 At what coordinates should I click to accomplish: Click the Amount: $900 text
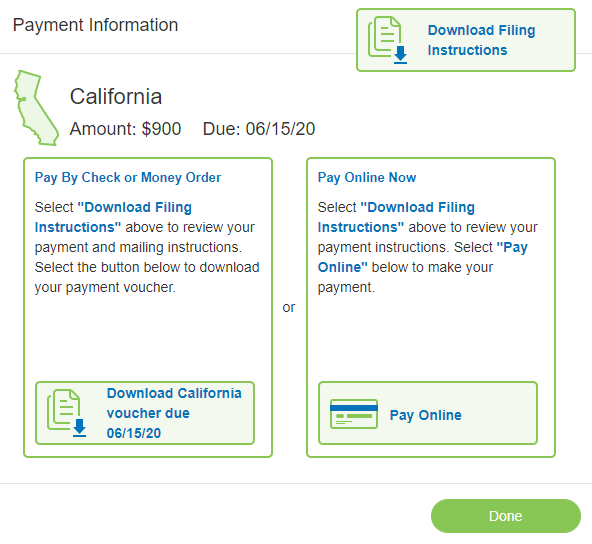coord(125,129)
